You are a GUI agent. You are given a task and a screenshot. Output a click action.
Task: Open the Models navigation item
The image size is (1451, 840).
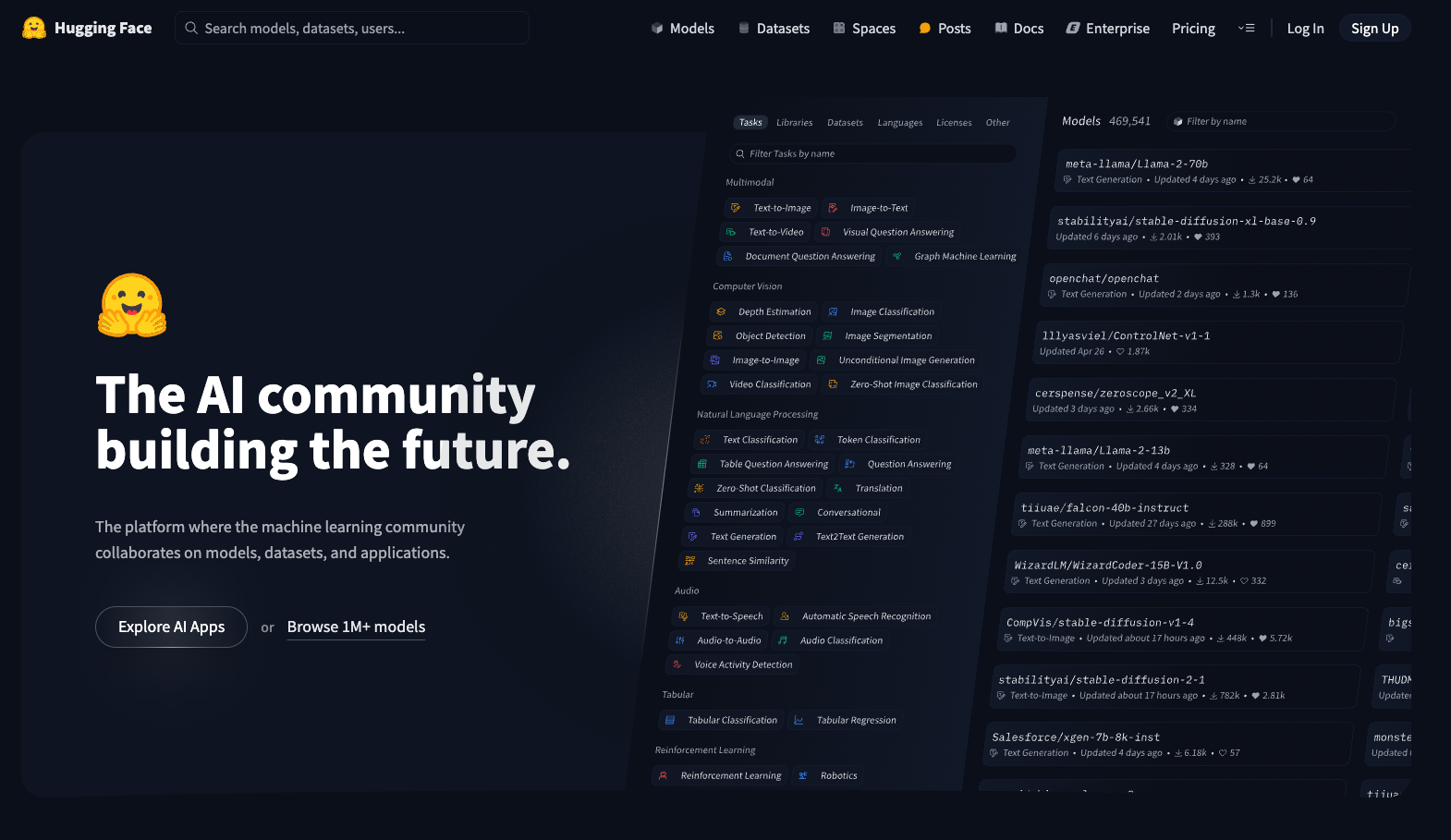tap(682, 29)
